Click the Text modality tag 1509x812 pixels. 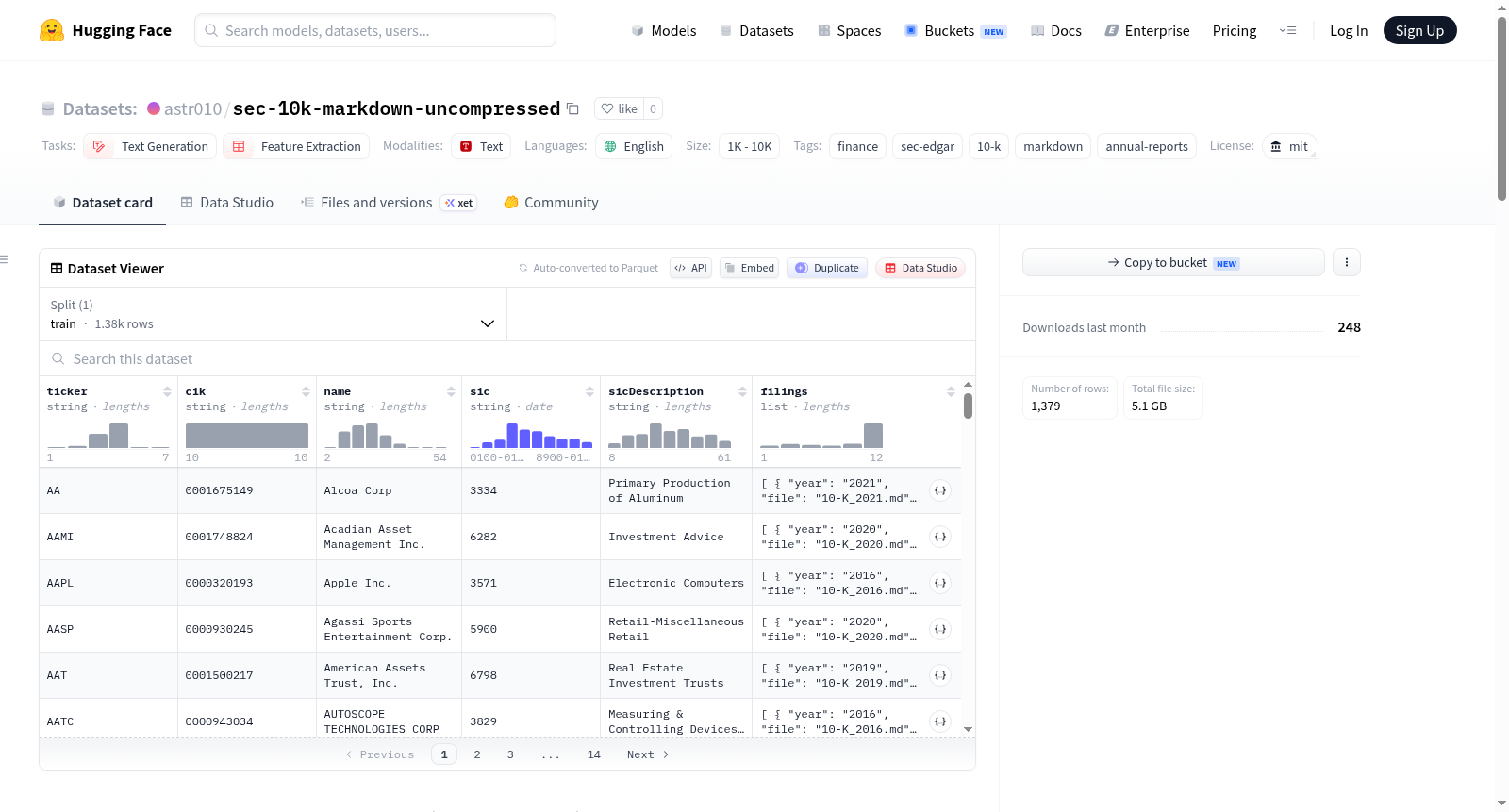481,146
